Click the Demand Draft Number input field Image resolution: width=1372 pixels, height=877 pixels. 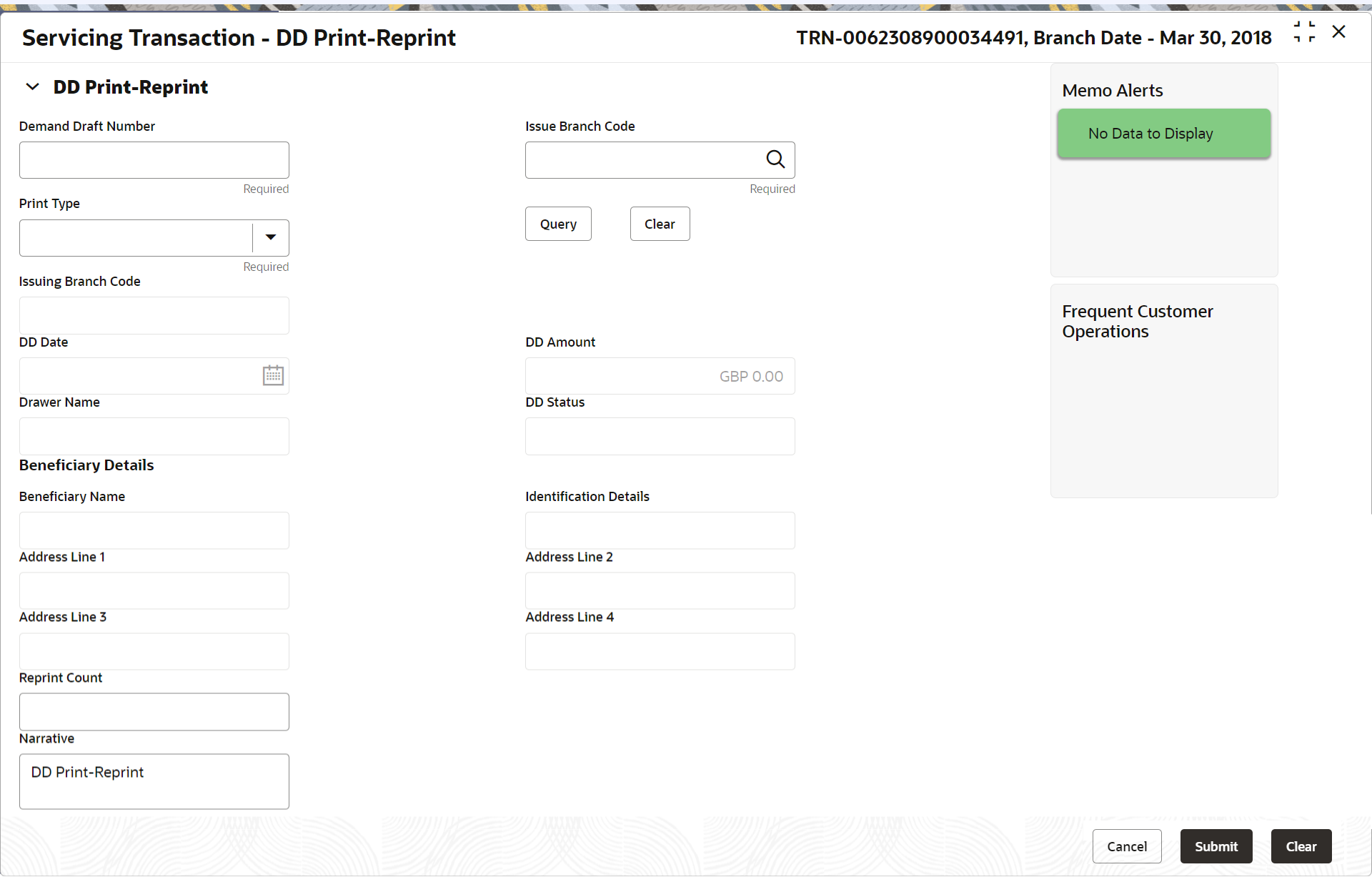(x=155, y=159)
